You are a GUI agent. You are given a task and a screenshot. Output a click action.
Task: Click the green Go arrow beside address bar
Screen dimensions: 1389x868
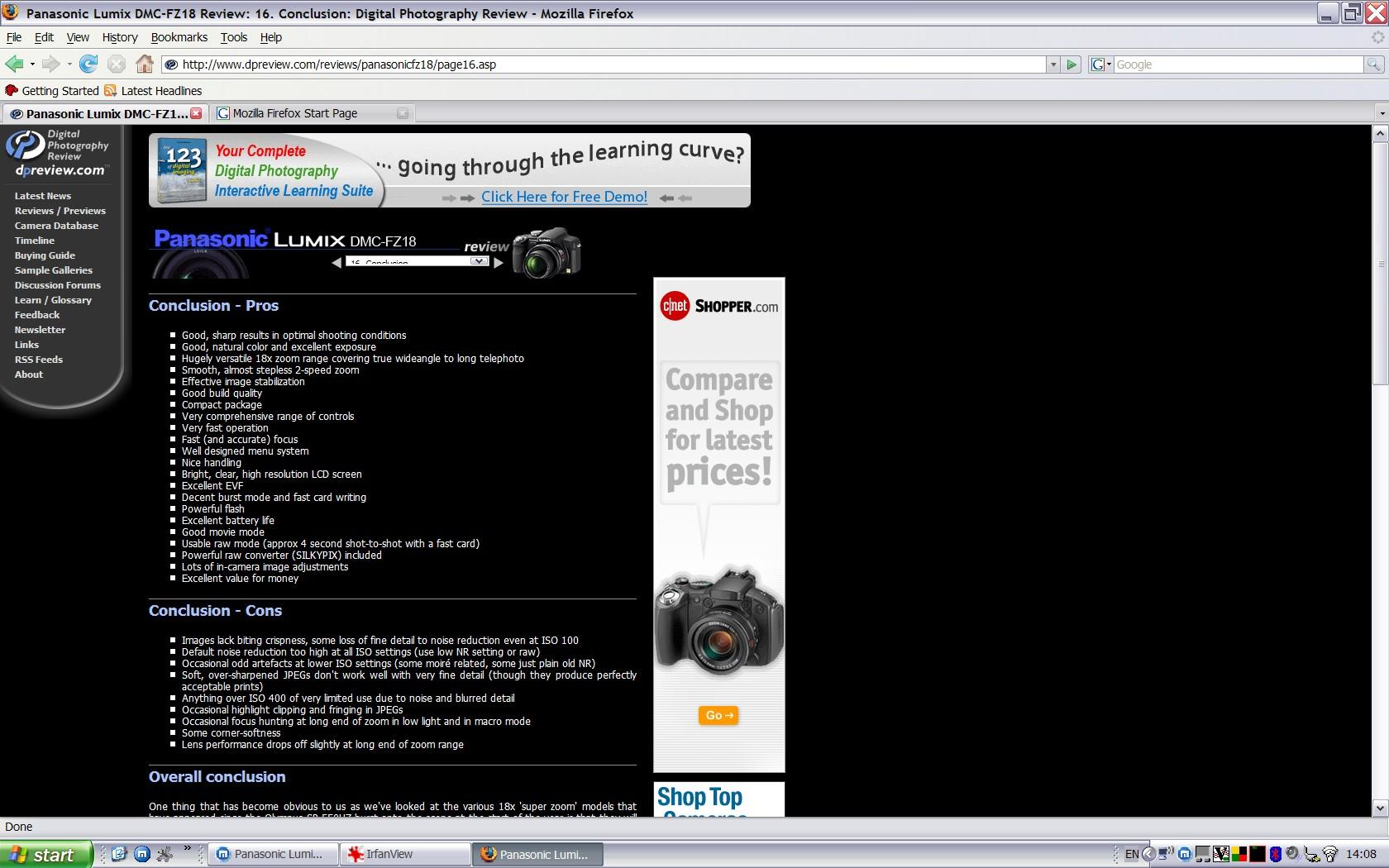tap(1072, 64)
